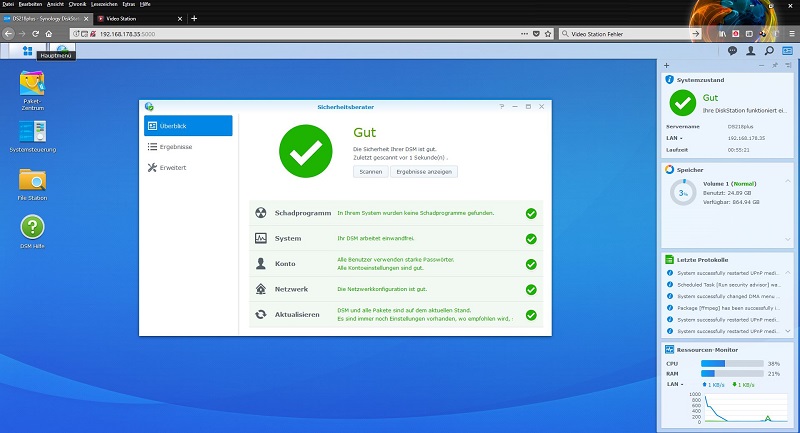The width and height of the screenshot is (800, 433).
Task: Open the DSM Hauptmenü grid icon
Action: point(27,50)
